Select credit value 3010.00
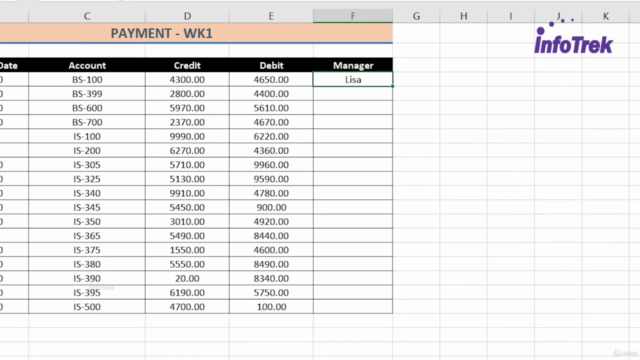 point(187,222)
